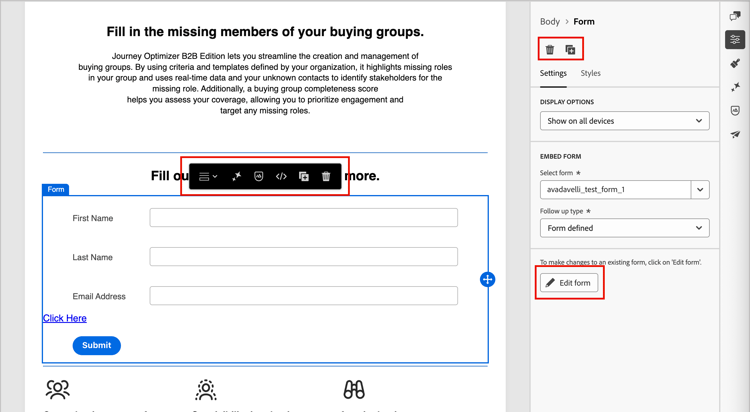
Task: Click the sparkle personalization icon in the black floating toolbar
Action: [236, 177]
